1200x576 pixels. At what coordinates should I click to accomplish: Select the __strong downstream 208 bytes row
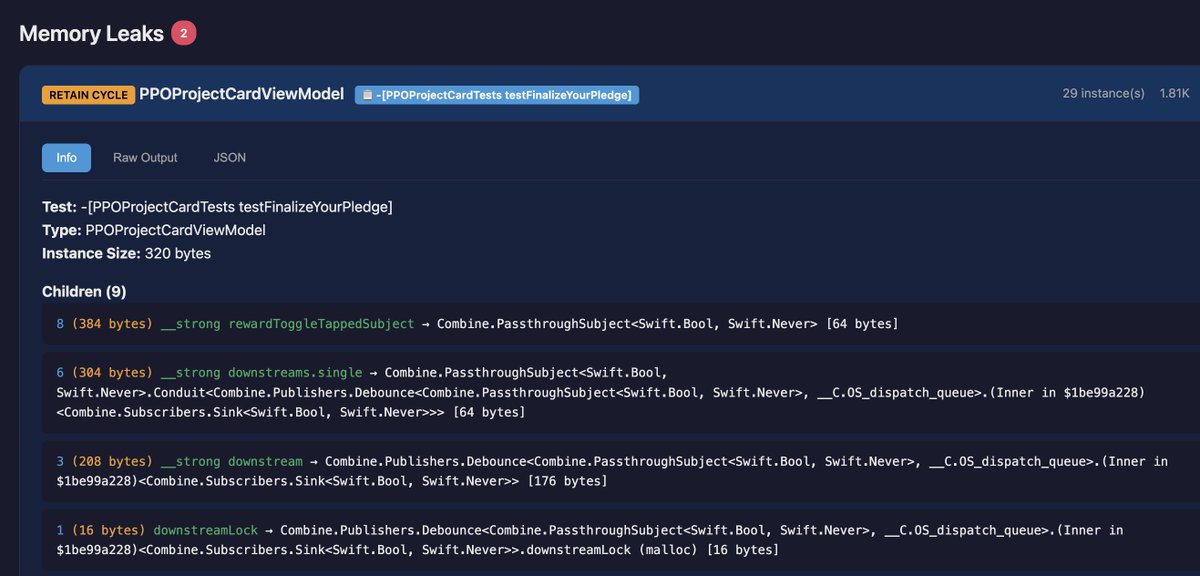click(621, 471)
